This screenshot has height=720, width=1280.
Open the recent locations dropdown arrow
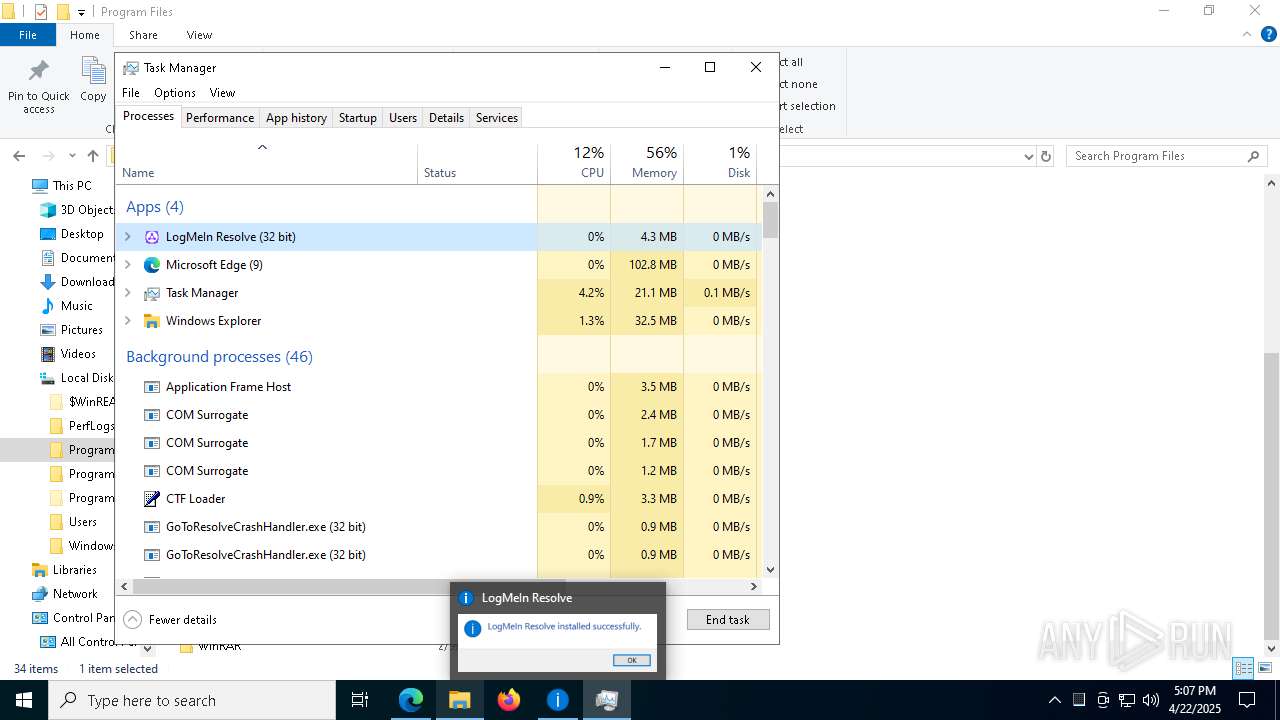[72, 156]
